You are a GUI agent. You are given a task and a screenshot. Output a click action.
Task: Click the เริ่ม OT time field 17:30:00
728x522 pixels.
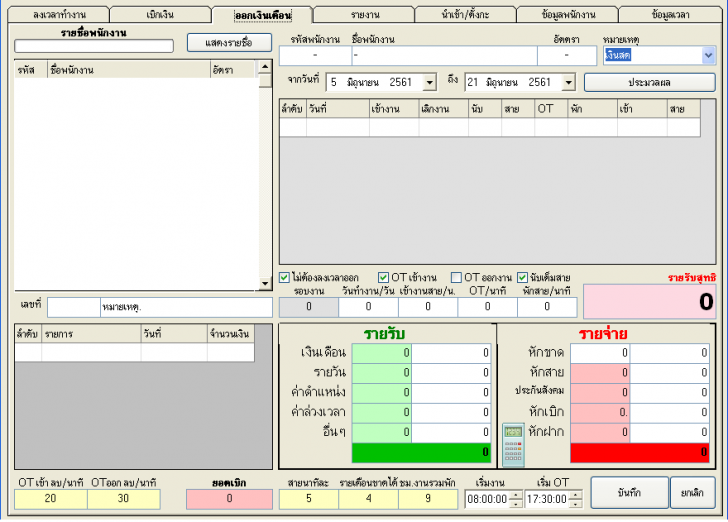(546, 499)
